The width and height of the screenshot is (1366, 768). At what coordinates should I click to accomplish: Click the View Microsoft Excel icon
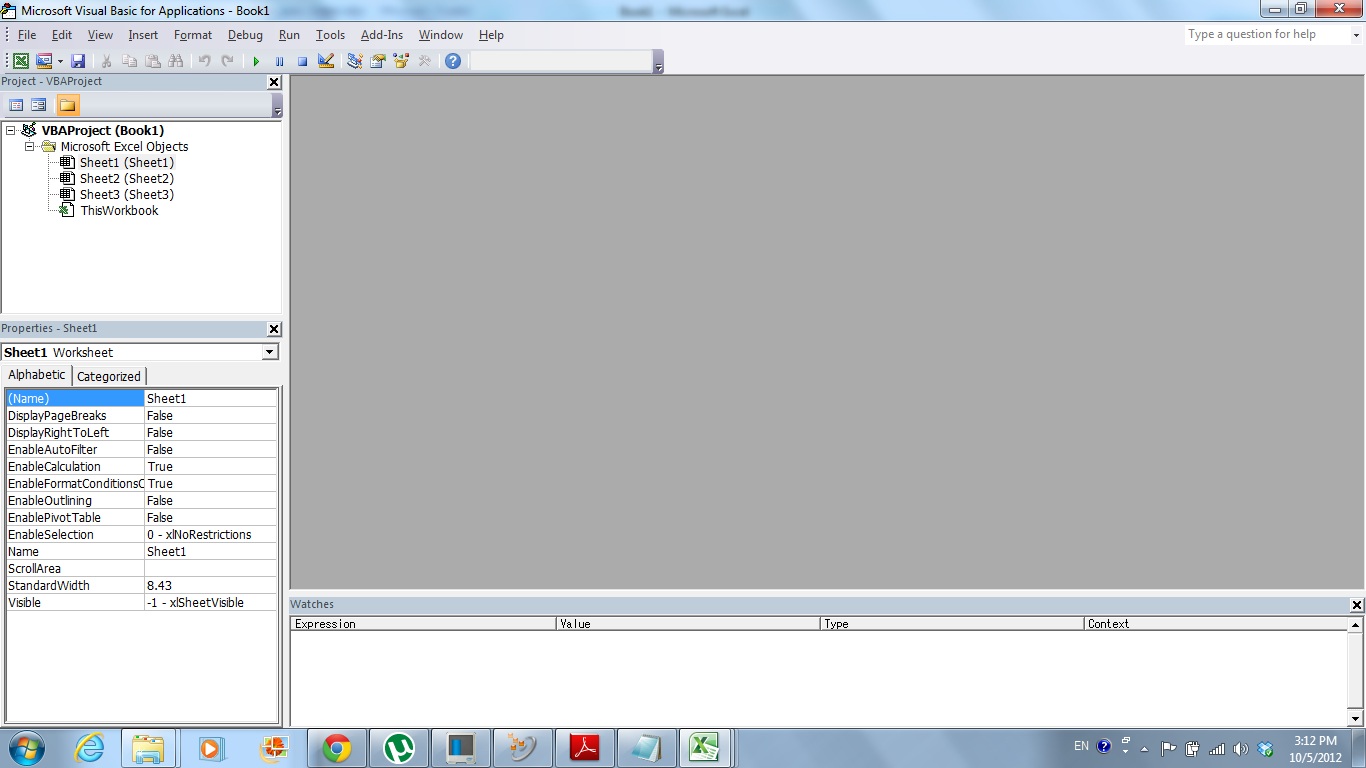[21, 61]
